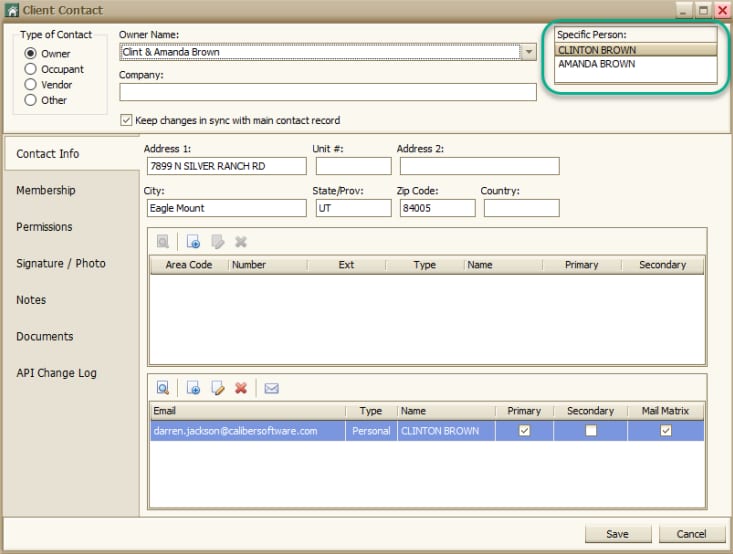The width and height of the screenshot is (733, 554).
Task: Check Secondary for darren.jackson email
Action: pos(591,430)
